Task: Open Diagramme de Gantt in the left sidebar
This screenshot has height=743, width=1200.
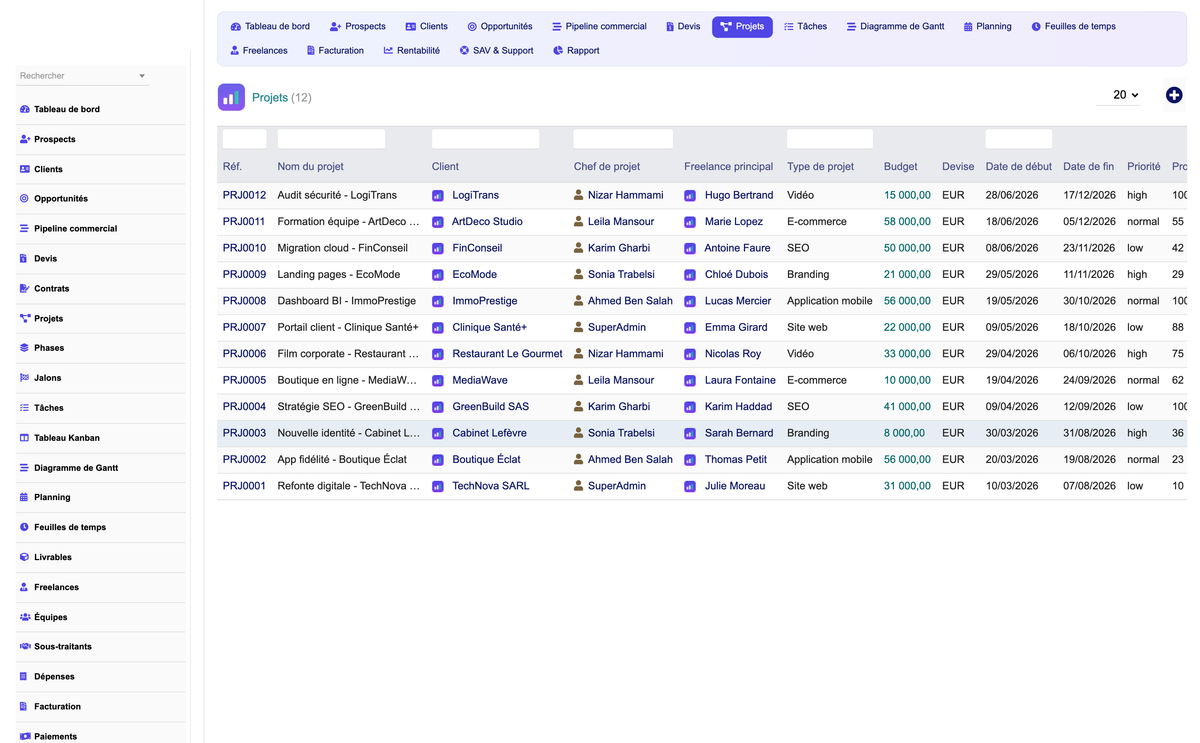Action: 76,468
